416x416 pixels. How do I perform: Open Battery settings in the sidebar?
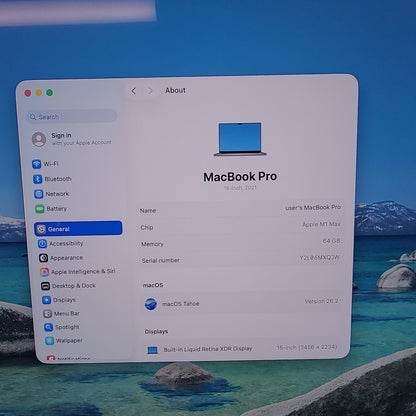click(51, 209)
